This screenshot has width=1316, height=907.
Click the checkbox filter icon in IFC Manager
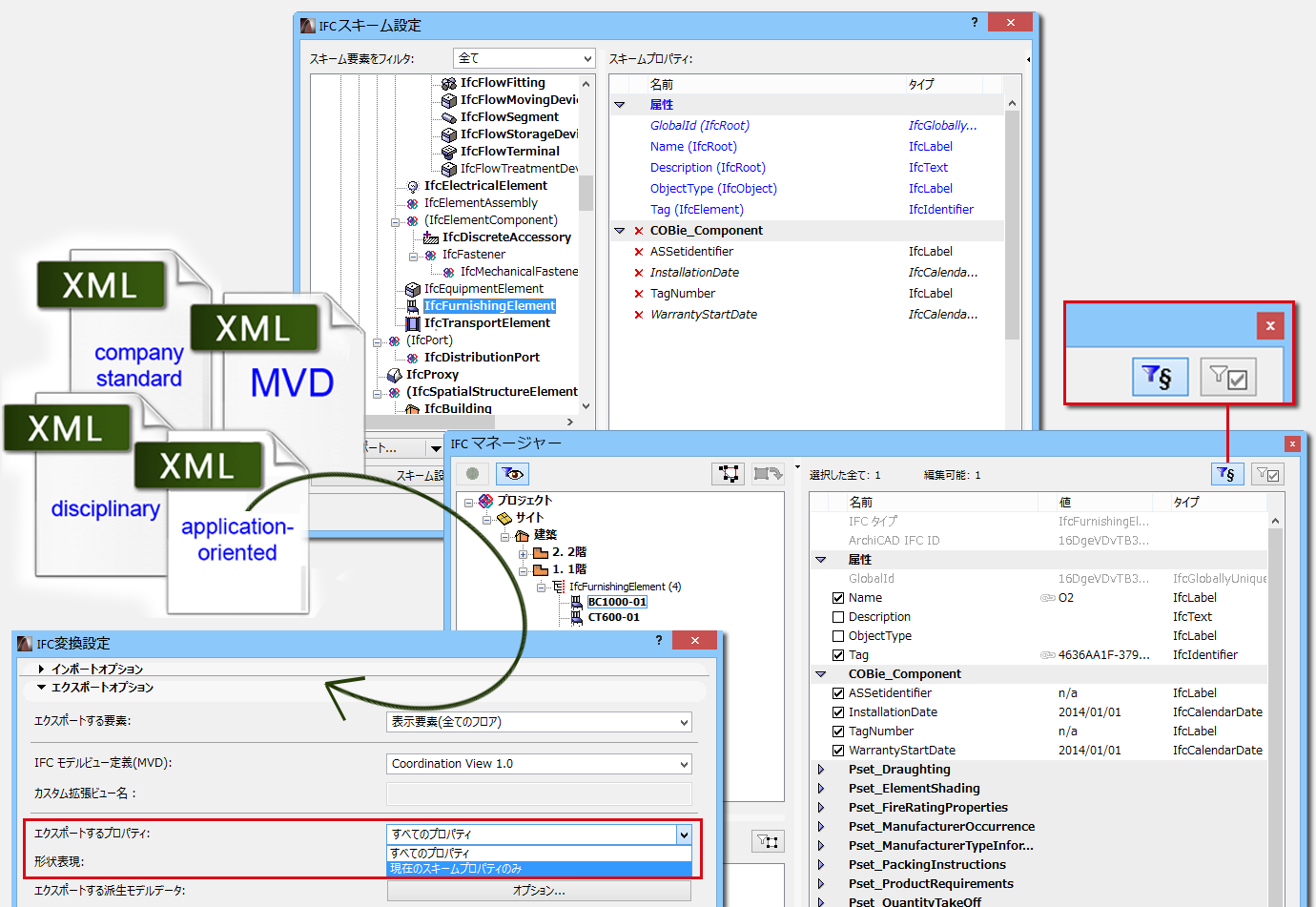tap(1267, 473)
